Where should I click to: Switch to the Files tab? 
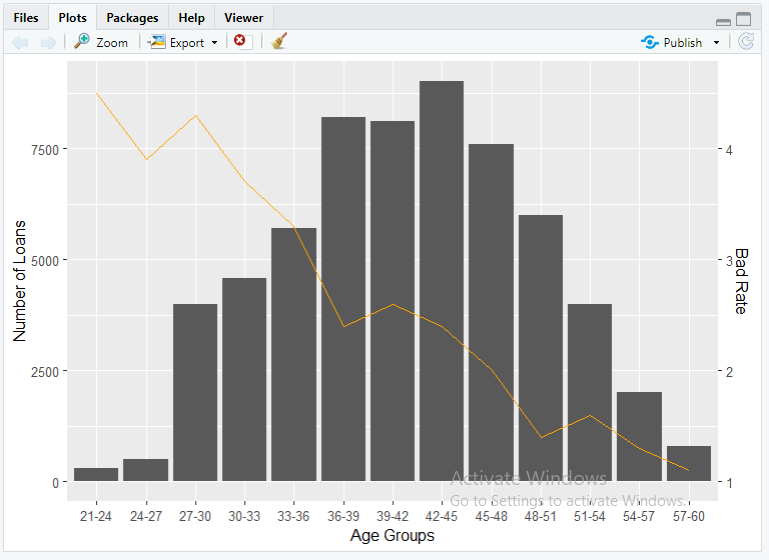(x=26, y=18)
